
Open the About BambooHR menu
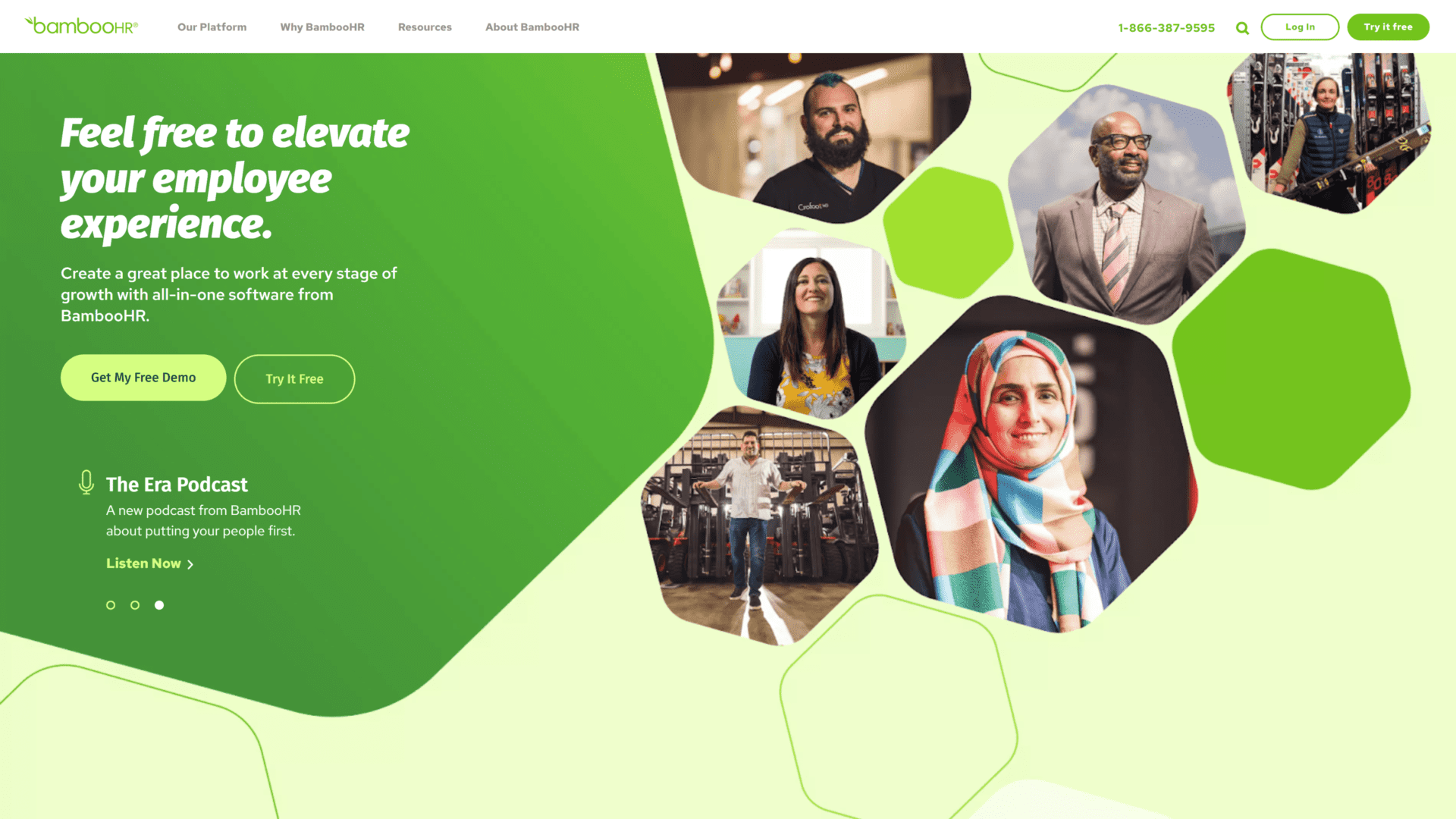pyautogui.click(x=532, y=27)
